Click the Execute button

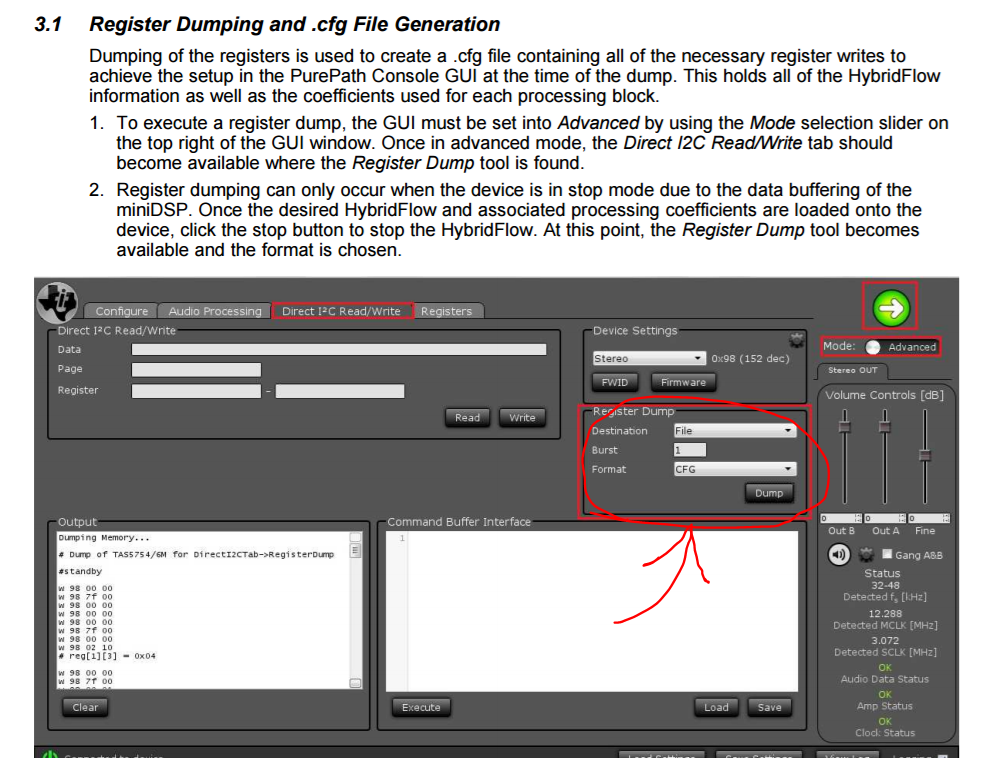(x=421, y=707)
